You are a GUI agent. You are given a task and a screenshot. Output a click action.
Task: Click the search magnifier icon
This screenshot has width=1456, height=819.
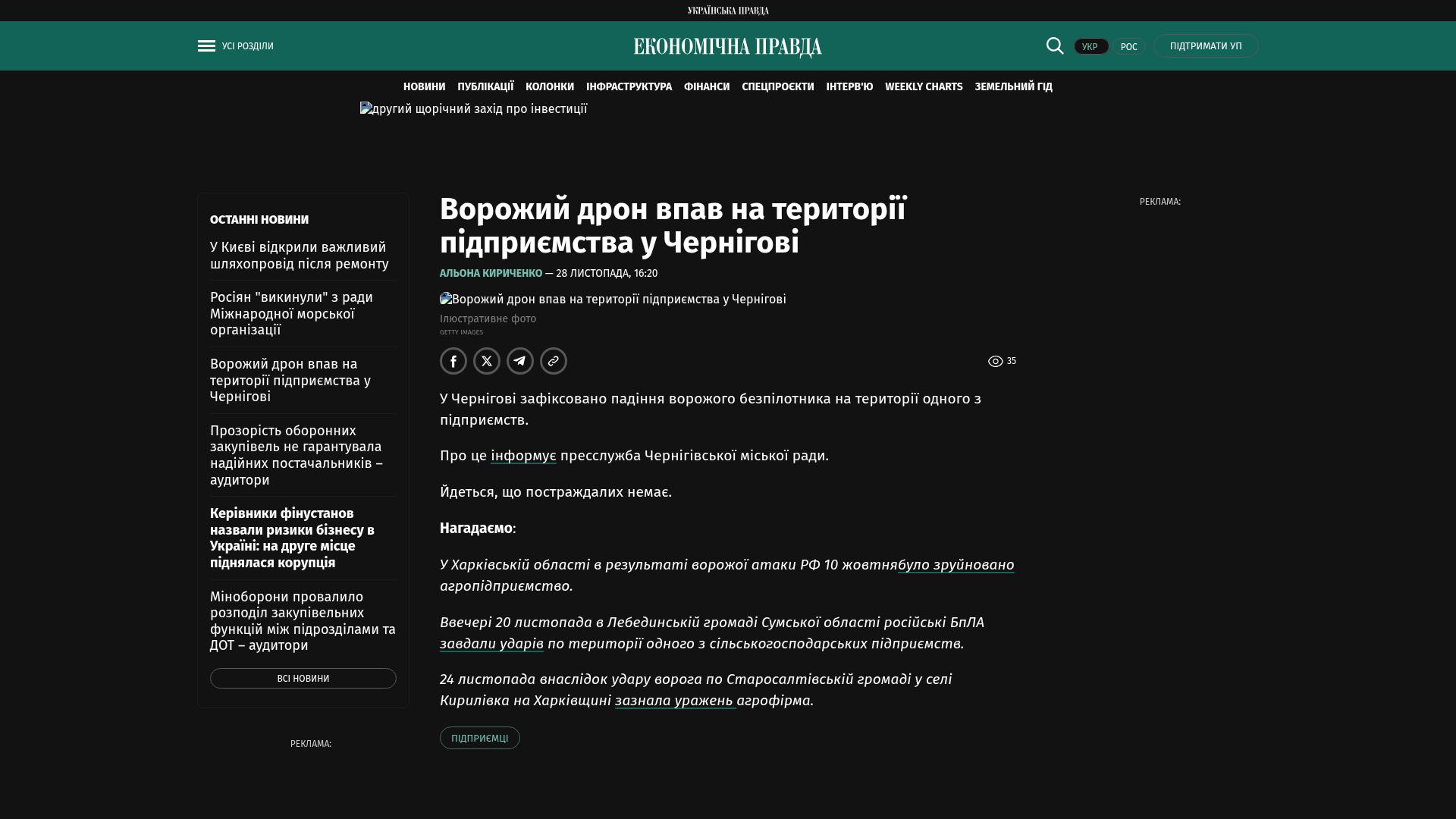(1055, 46)
